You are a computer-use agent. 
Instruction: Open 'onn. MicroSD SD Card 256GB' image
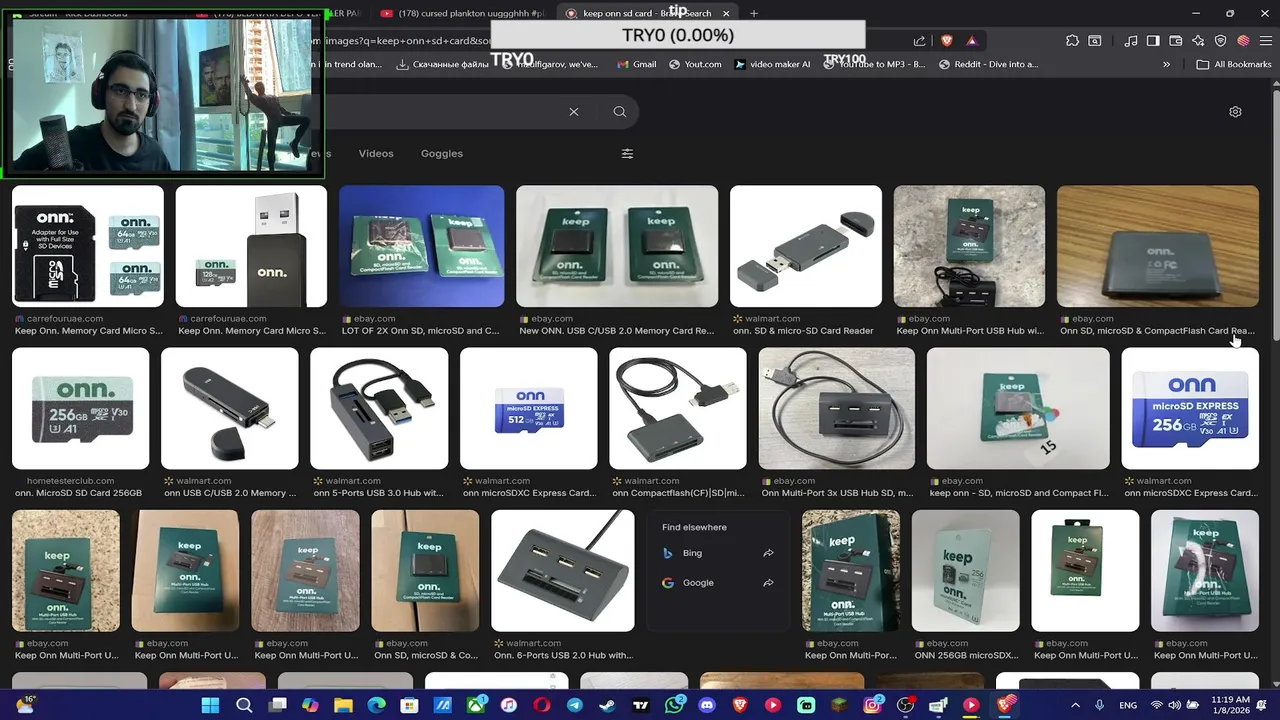80,408
